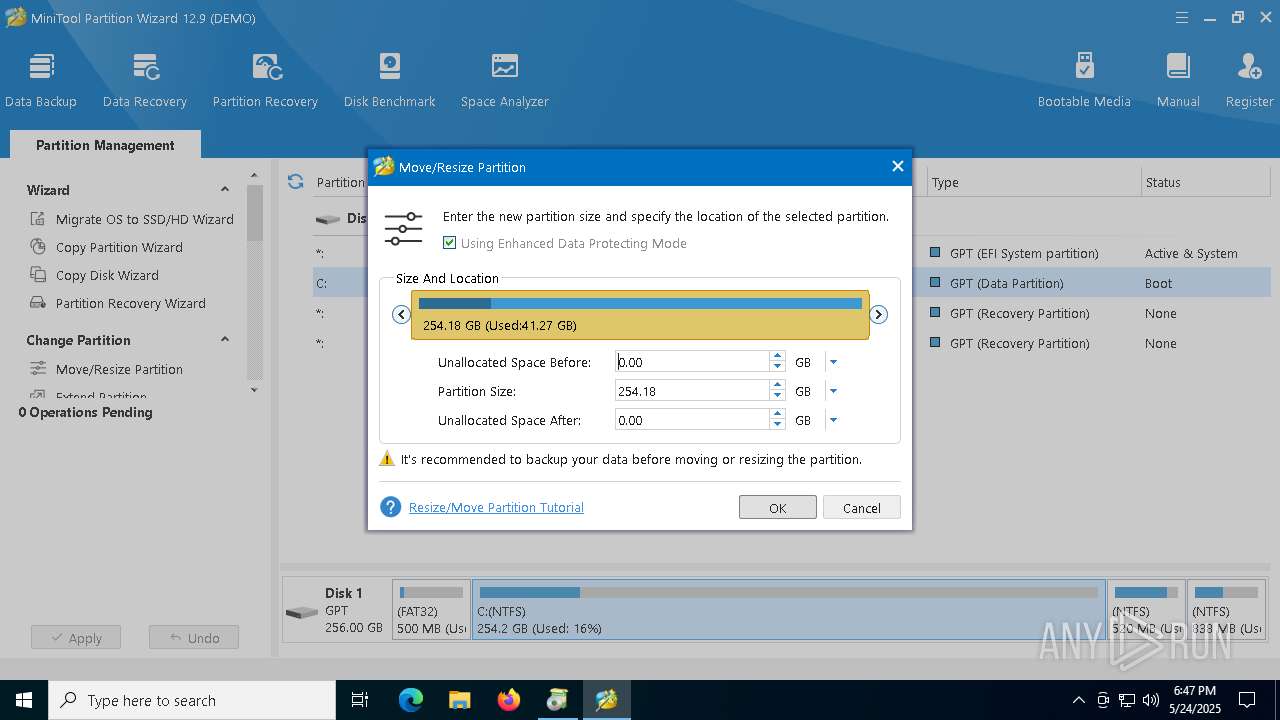This screenshot has height=720, width=1280.
Task: Close the Move/Resize Partition dialog
Action: [x=897, y=166]
